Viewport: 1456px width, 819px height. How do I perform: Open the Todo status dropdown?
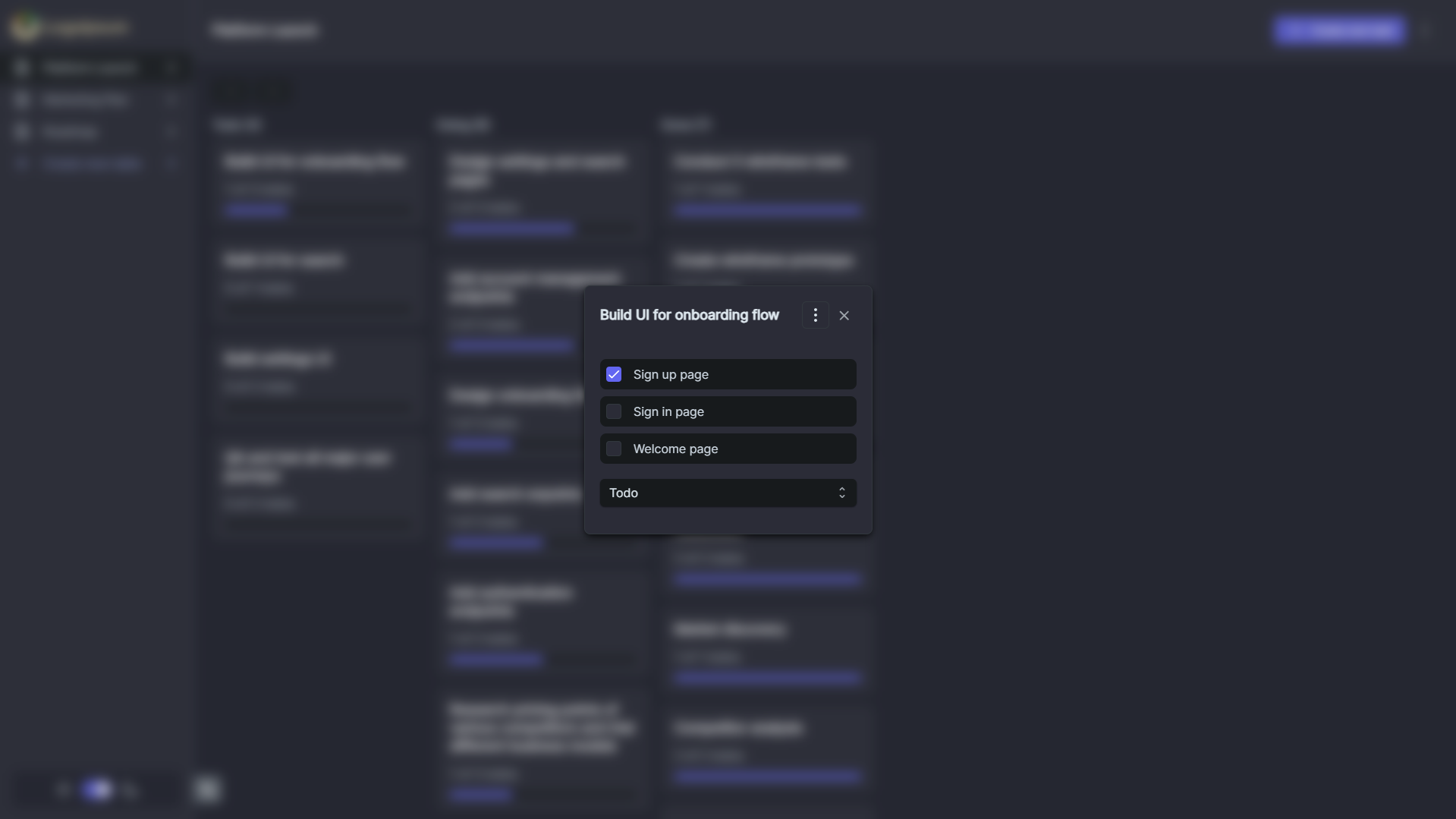[728, 493]
